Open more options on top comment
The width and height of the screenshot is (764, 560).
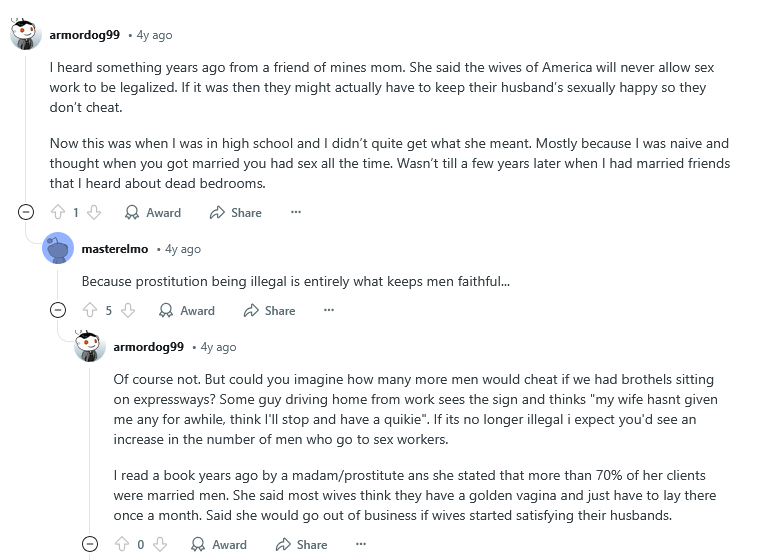295,212
